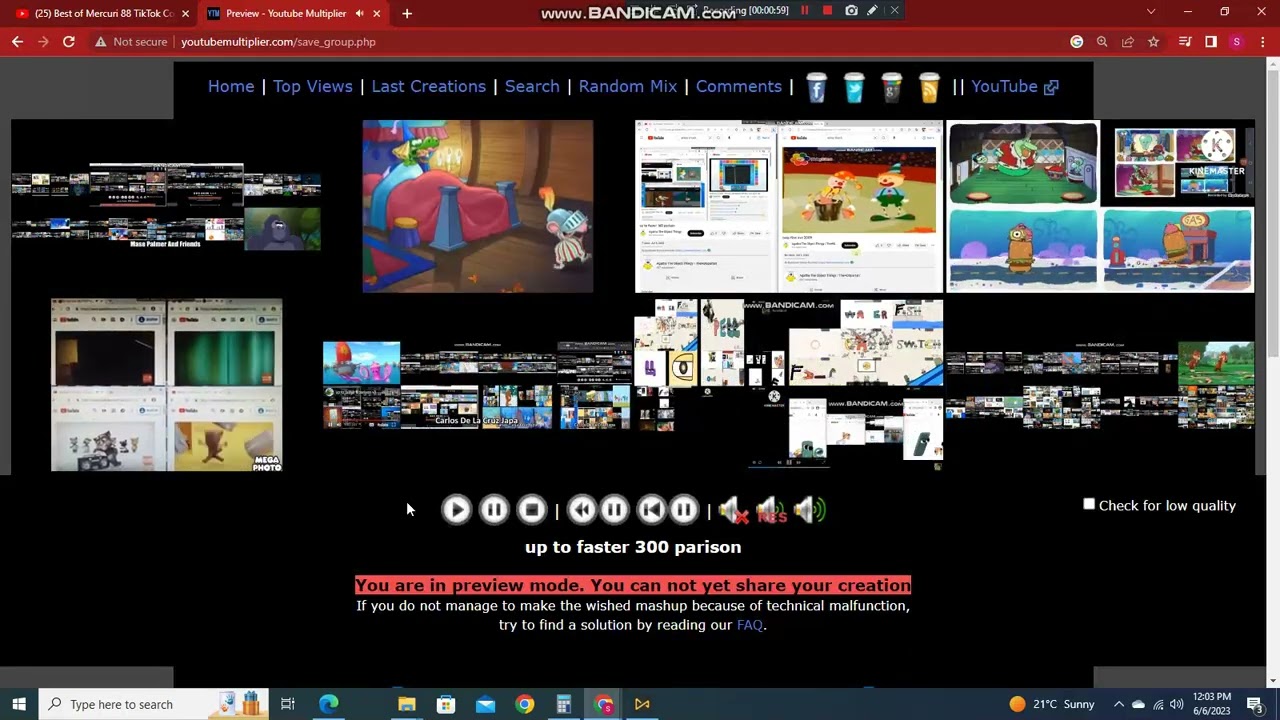This screenshot has height=720, width=1280.
Task: Open the FAQ link
Action: pos(749,625)
